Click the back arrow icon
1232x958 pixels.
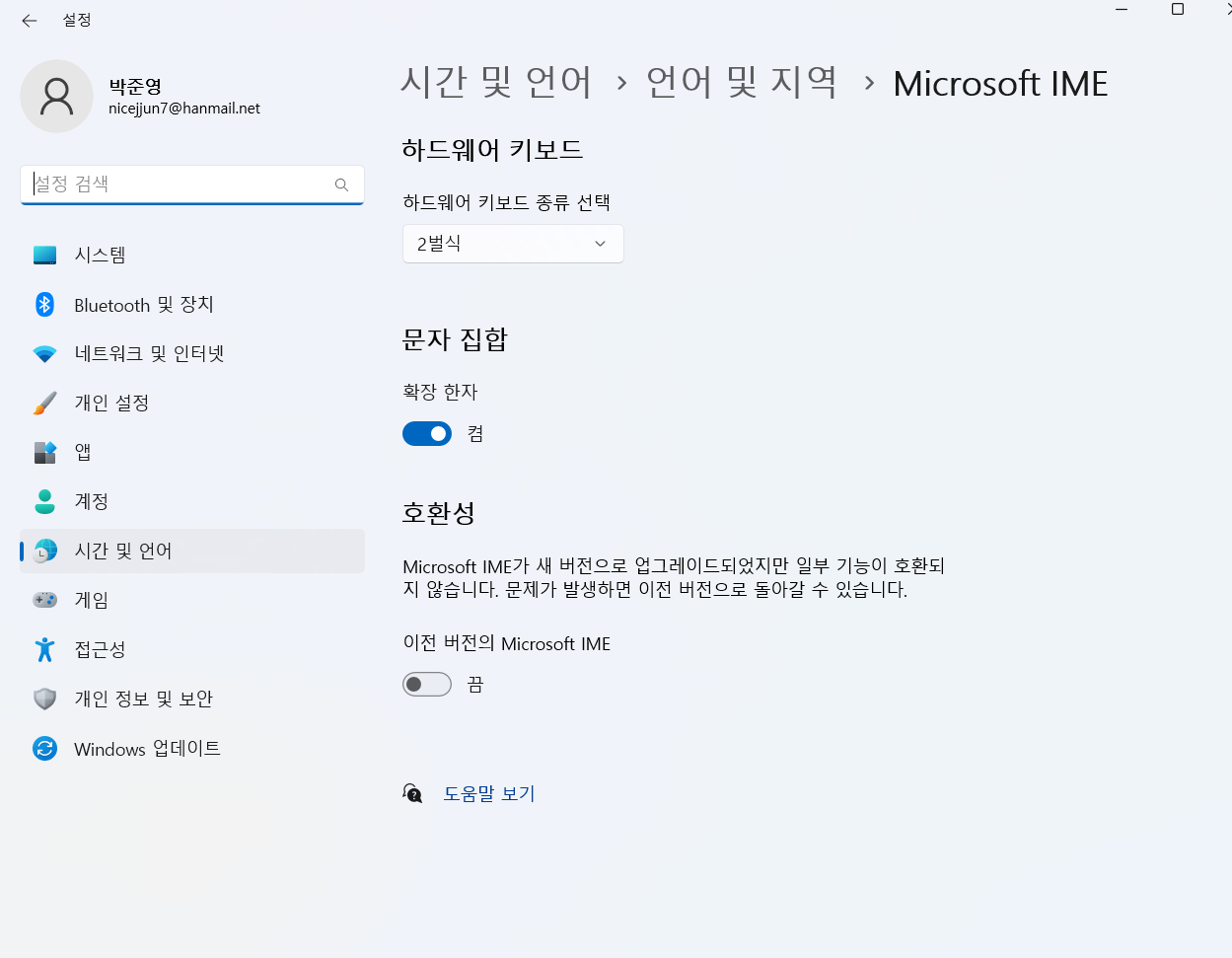(x=30, y=20)
